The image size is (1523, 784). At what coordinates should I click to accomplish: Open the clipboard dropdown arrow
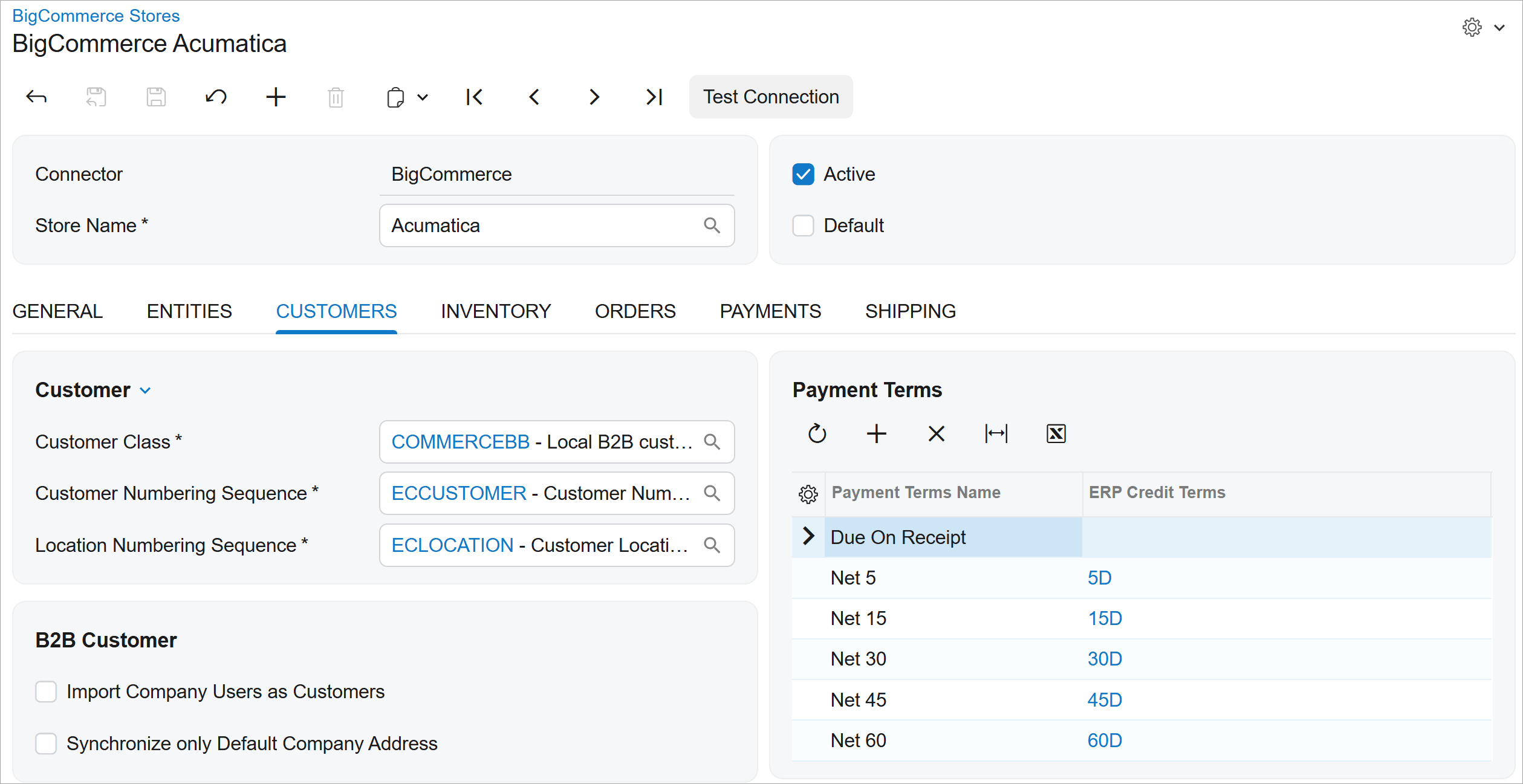(x=423, y=97)
